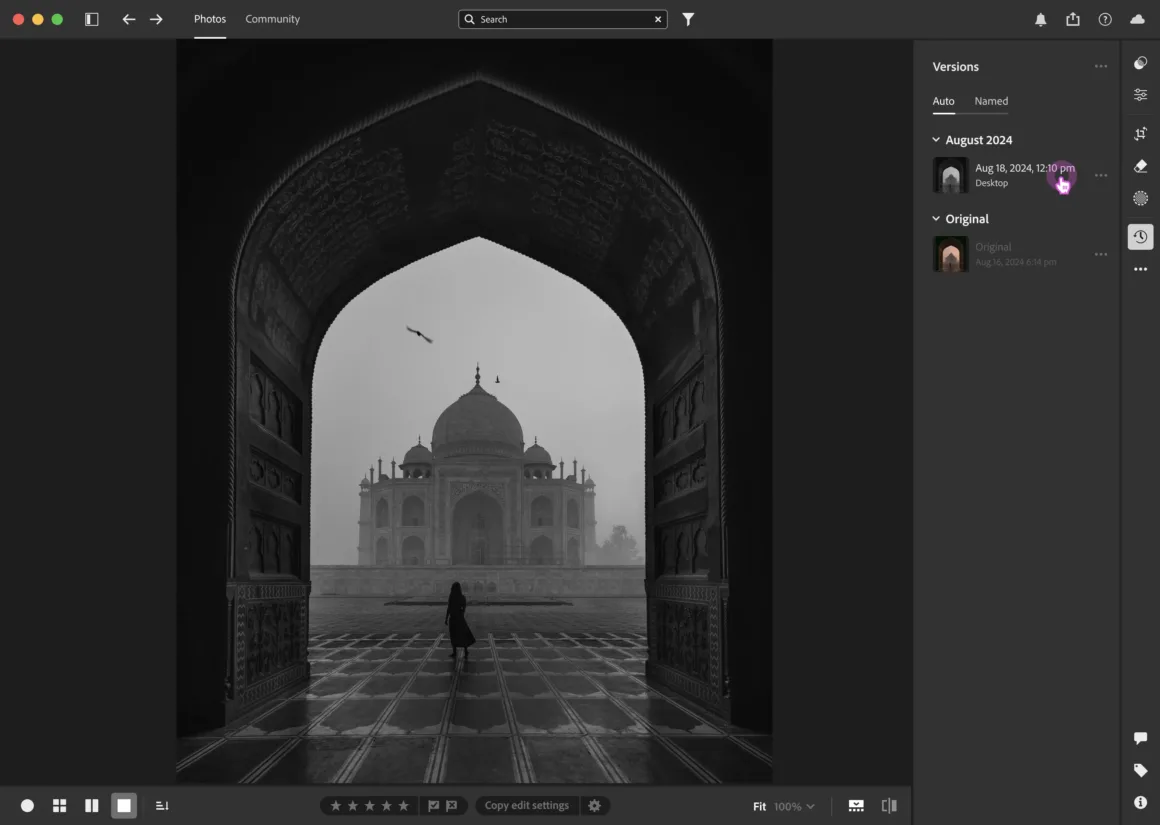Viewport: 1160px width, 825px height.
Task: Open the Edit sliders panel
Action: 1140,95
